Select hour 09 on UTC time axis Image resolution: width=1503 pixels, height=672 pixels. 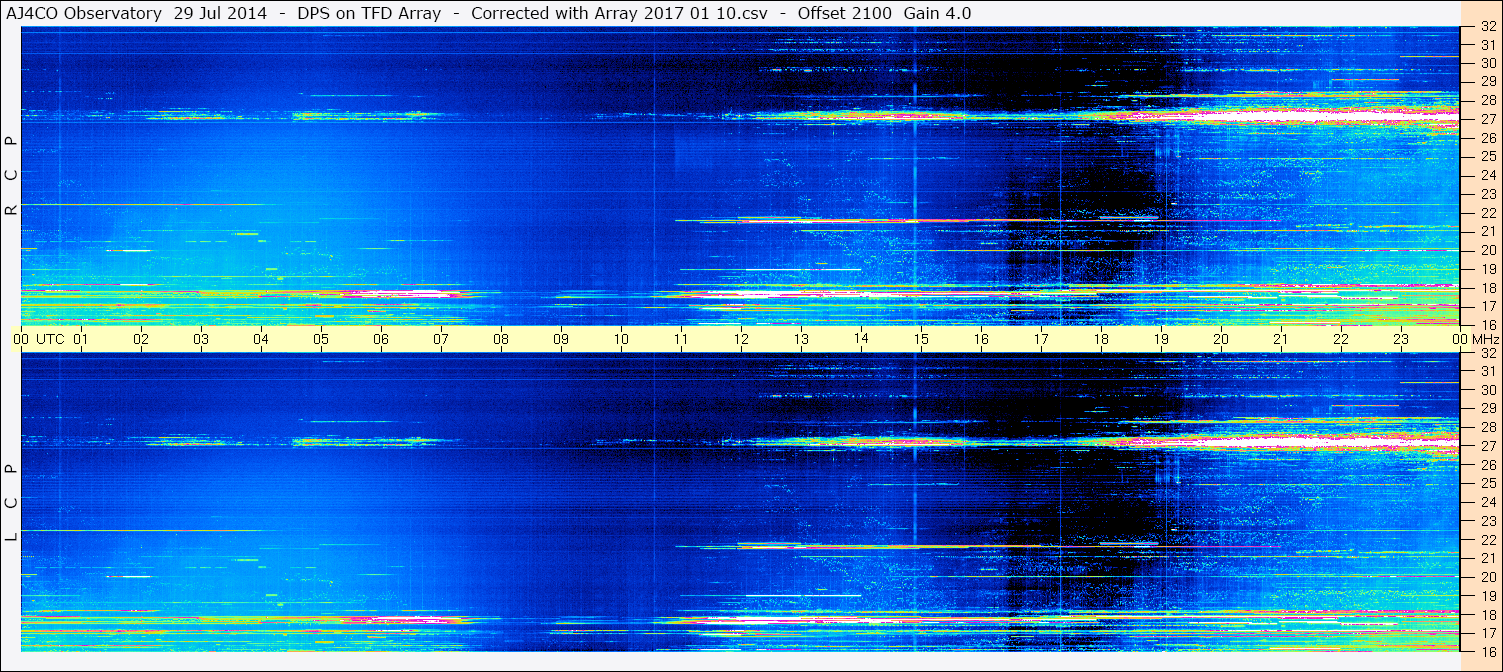tap(561, 339)
